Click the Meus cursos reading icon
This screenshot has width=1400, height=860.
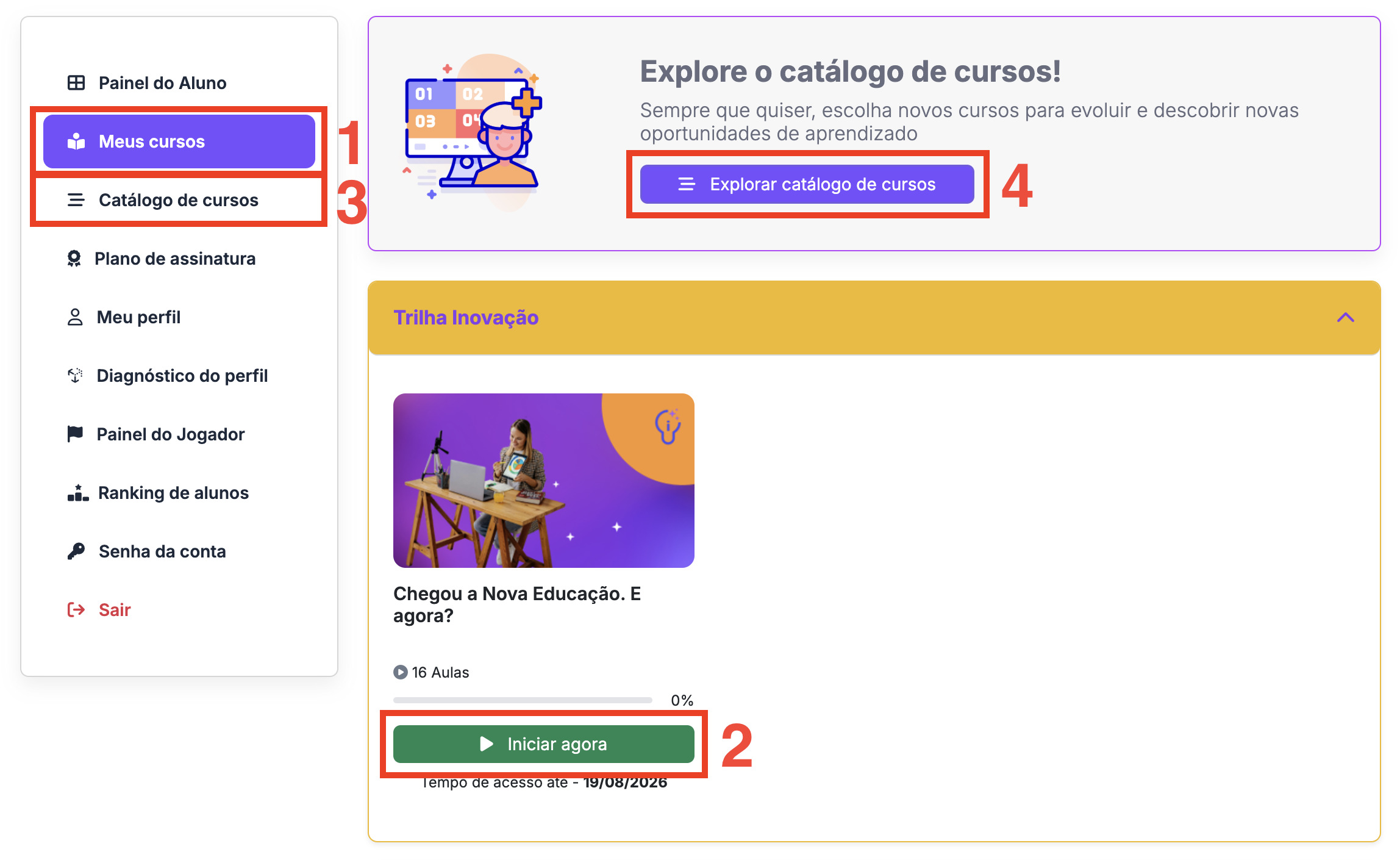(76, 142)
